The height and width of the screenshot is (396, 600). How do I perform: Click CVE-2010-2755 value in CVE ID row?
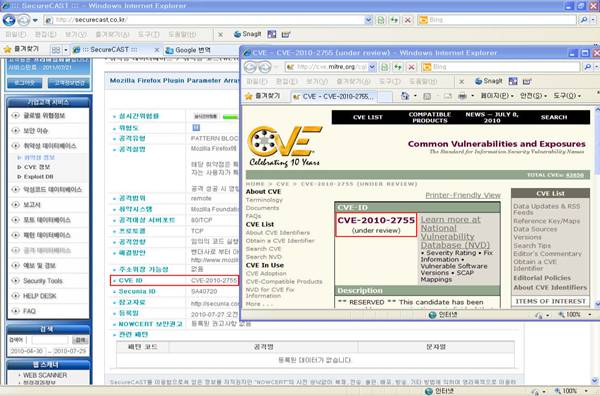pos(214,280)
